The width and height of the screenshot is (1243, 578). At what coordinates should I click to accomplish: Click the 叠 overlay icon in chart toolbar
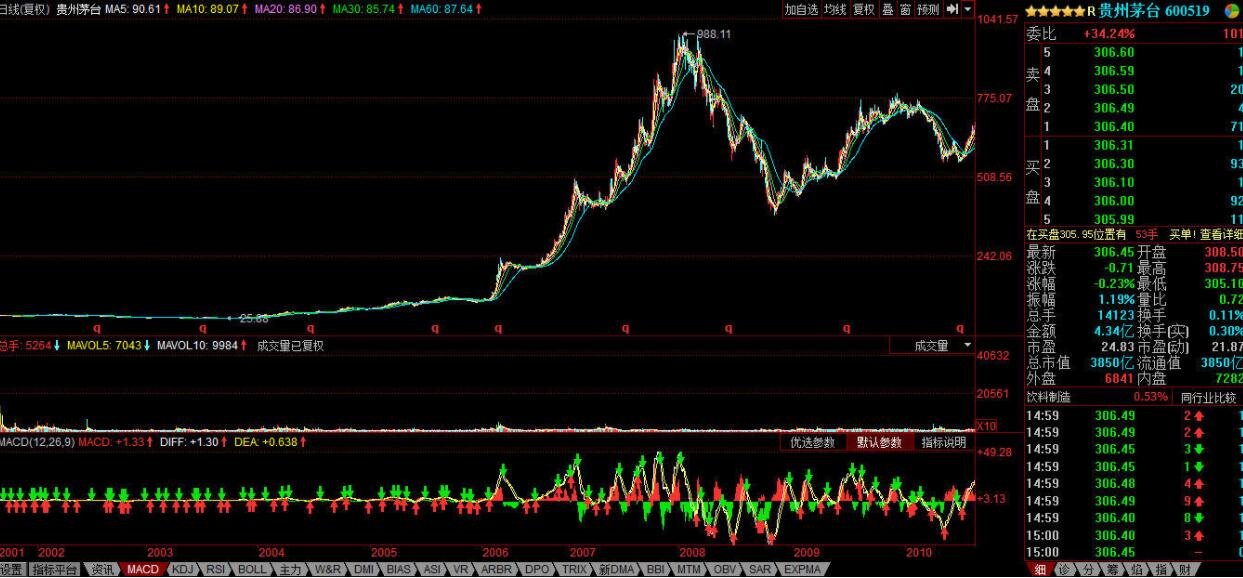pyautogui.click(x=887, y=9)
